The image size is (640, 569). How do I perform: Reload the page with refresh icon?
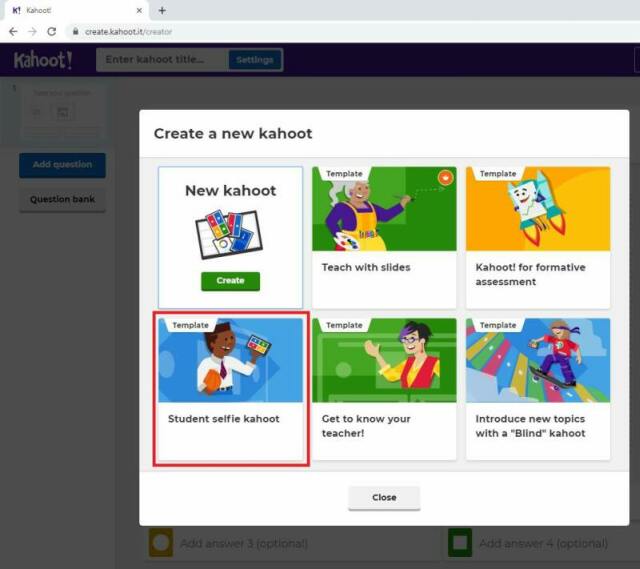[52, 31]
